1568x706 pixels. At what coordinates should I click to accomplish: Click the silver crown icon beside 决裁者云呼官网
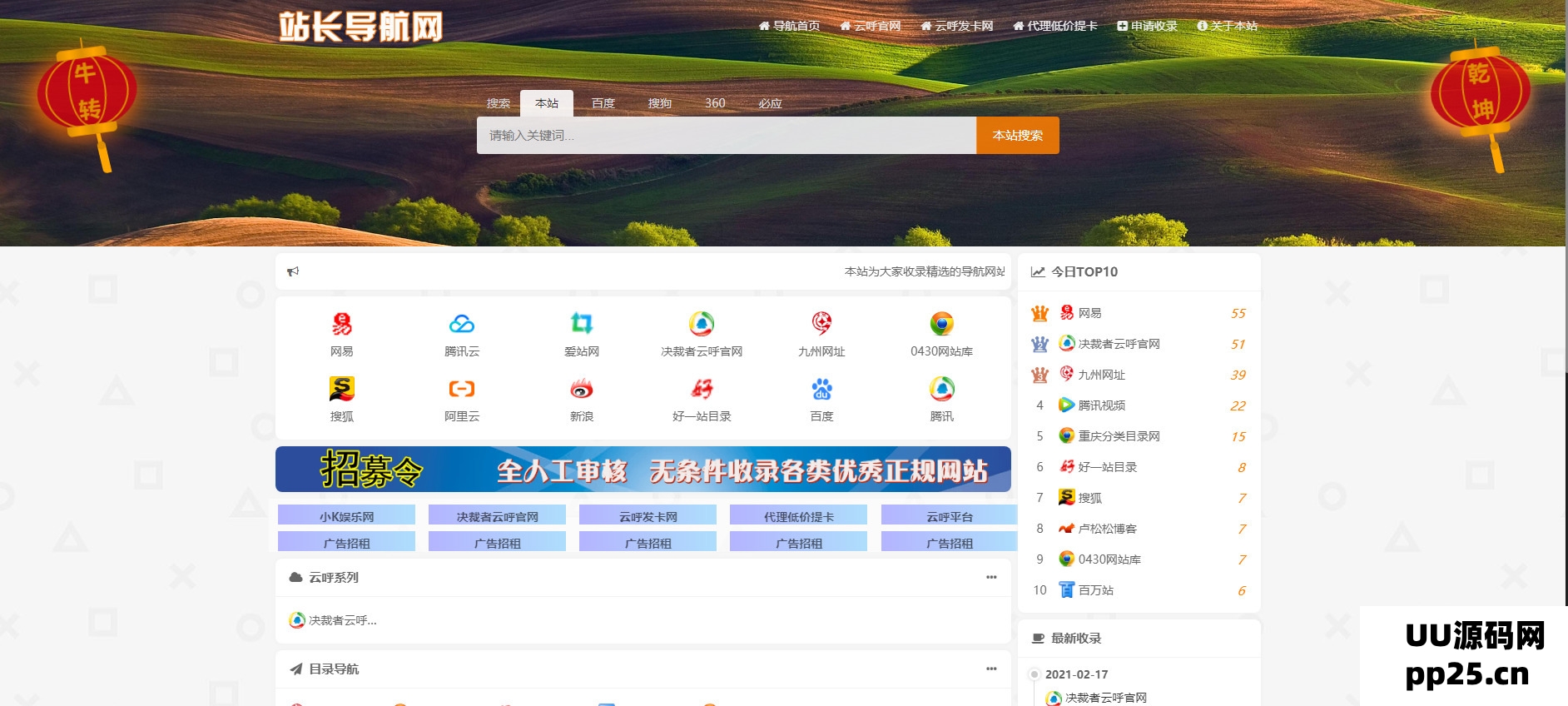click(x=1040, y=344)
